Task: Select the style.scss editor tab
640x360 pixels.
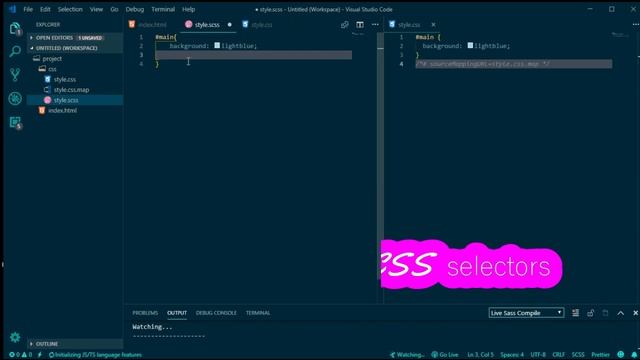Action: [207, 25]
